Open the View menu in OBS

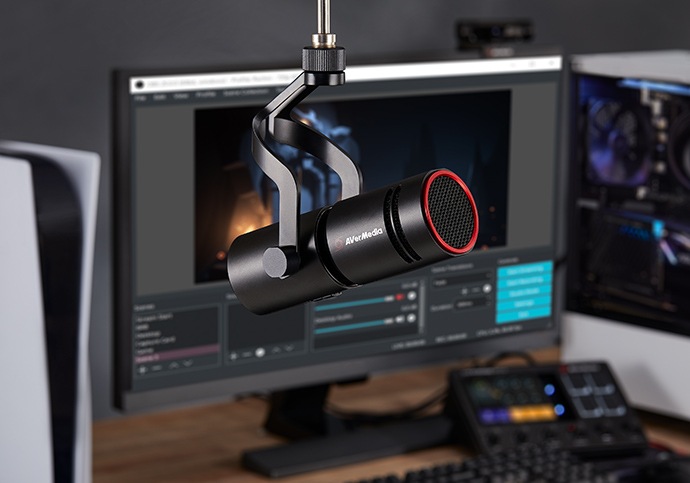coord(181,96)
